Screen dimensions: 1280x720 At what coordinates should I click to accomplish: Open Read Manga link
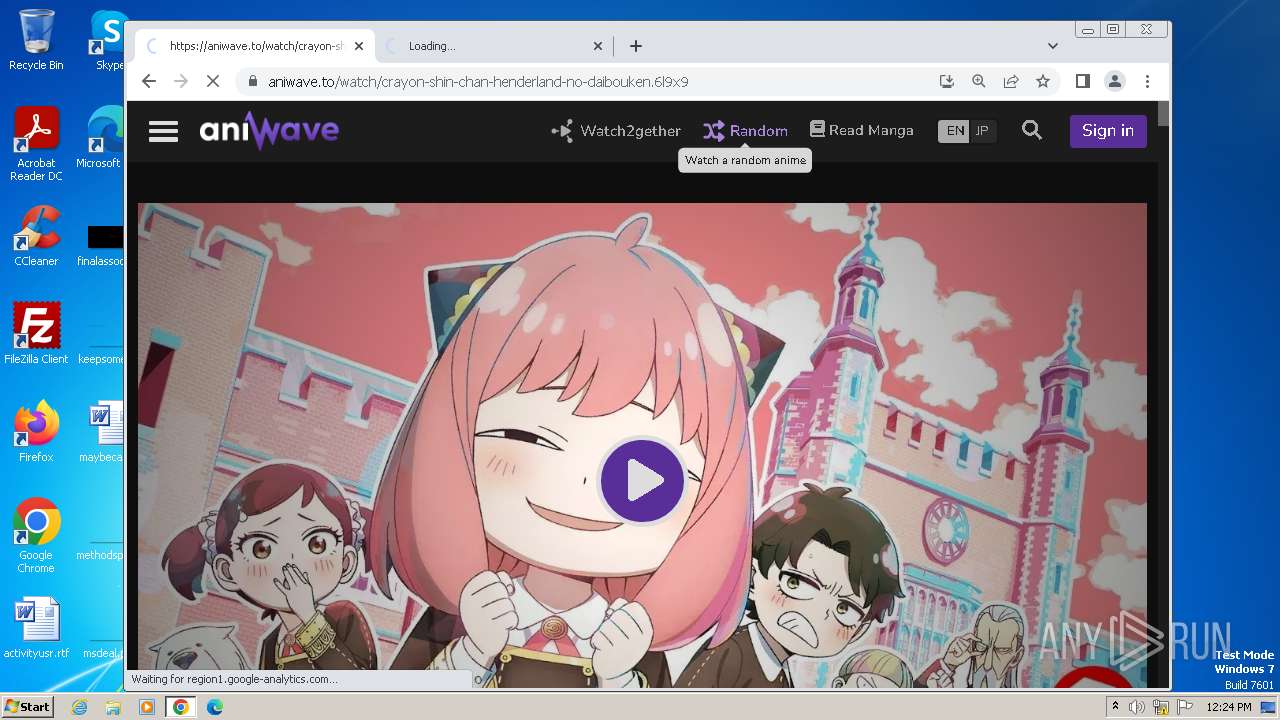(861, 130)
